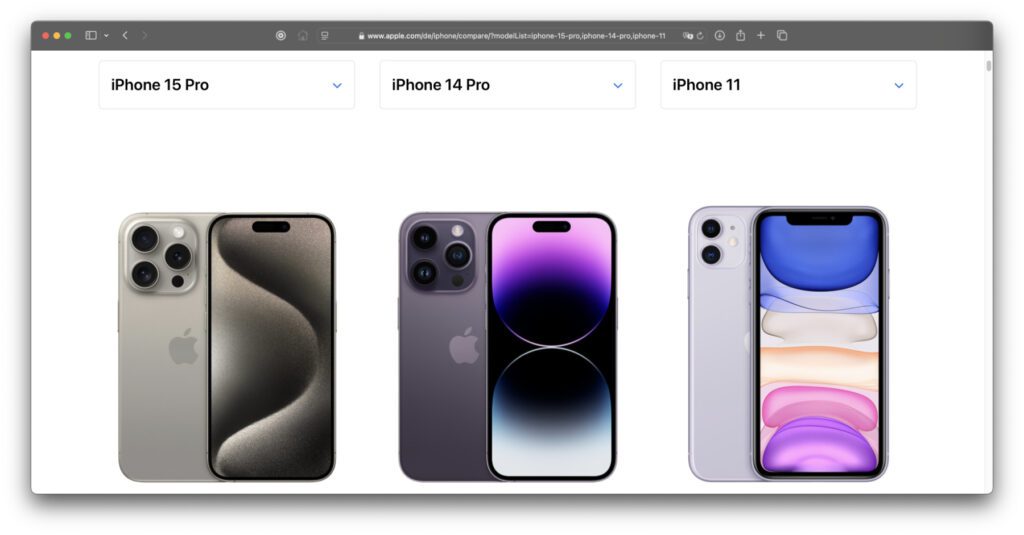1024x535 pixels.
Task: Click the purple iPhone 14 Pro image
Action: point(507,347)
